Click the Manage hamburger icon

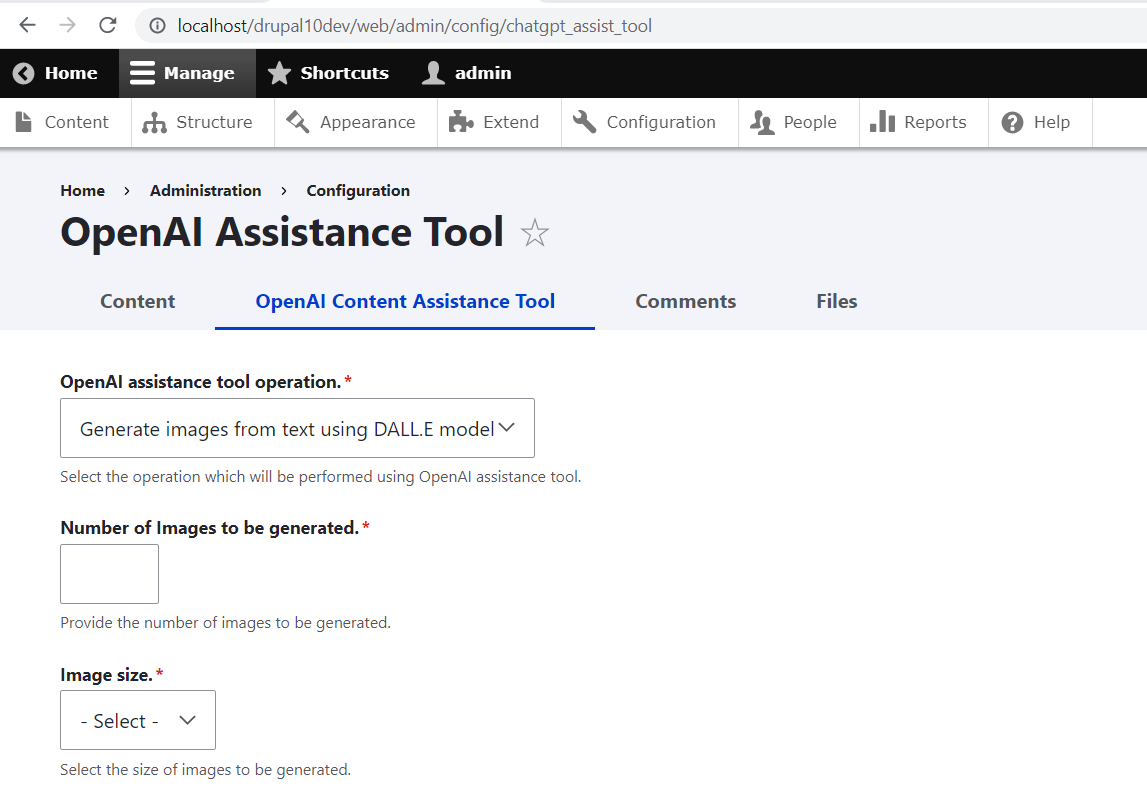click(142, 73)
